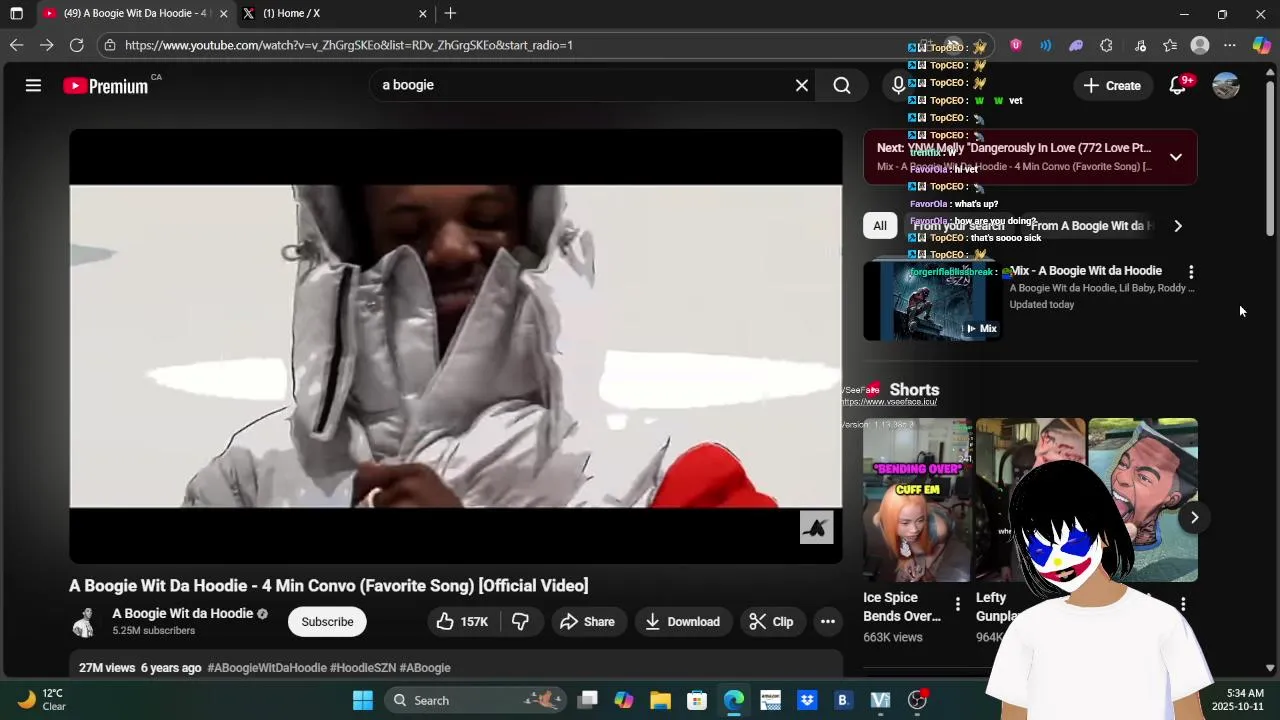Go to YouTube Premium home logo
Image resolution: width=1280 pixels, height=720 pixels.
click(x=105, y=86)
